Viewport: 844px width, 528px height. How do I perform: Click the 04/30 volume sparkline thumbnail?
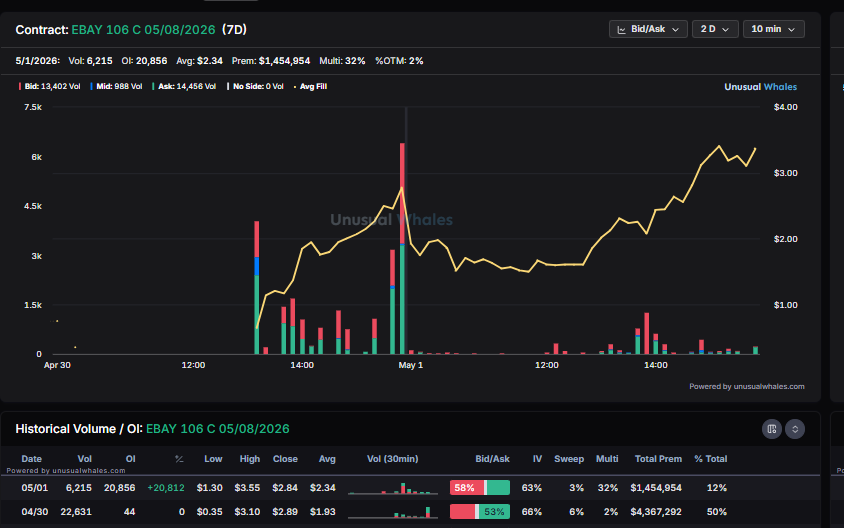pos(393,512)
